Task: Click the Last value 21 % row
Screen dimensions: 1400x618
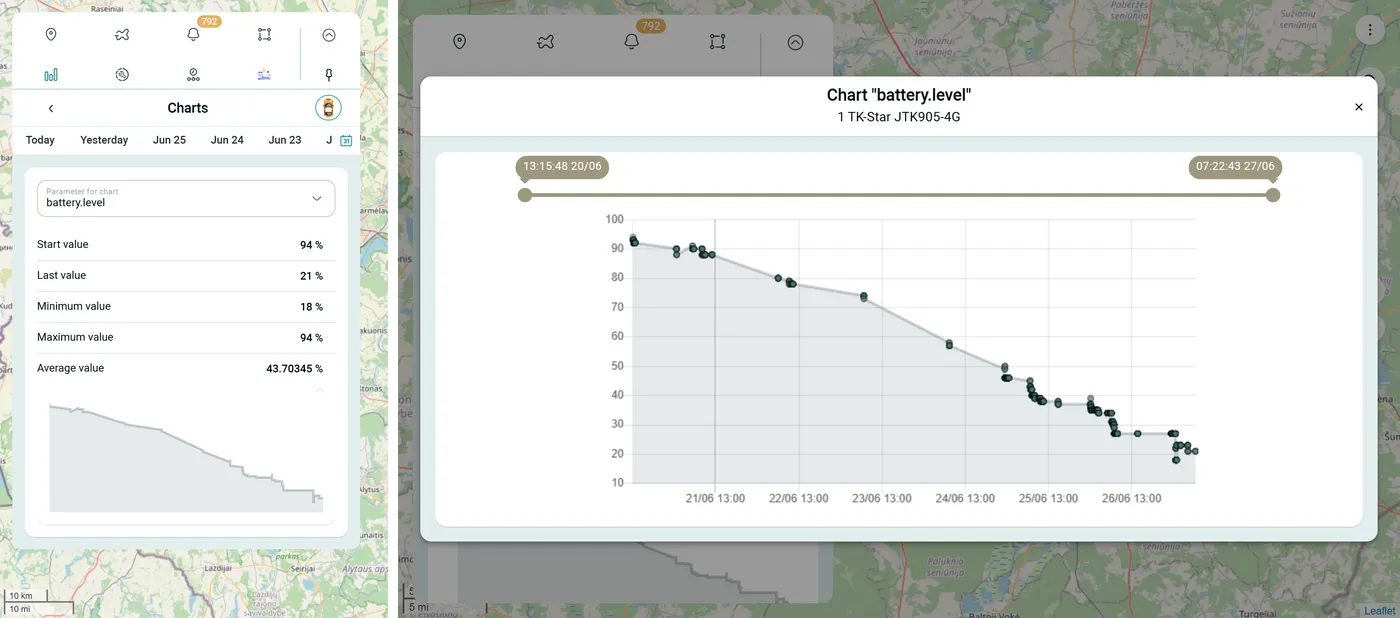Action: point(186,276)
